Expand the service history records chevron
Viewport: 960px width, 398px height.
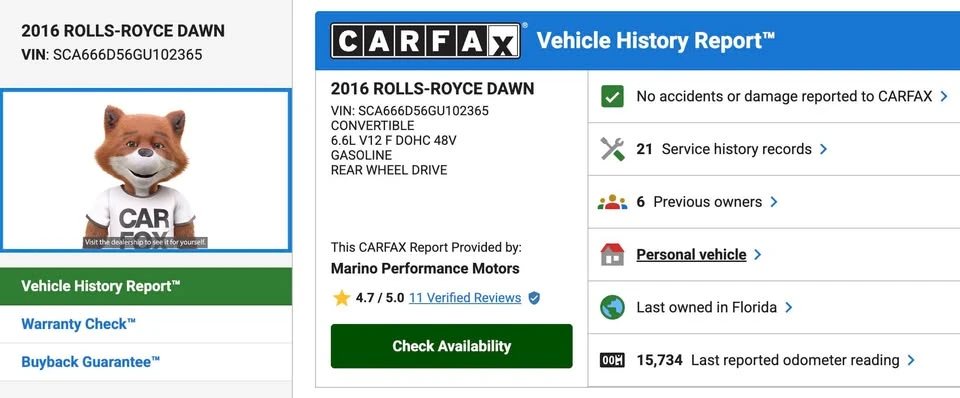(823, 149)
